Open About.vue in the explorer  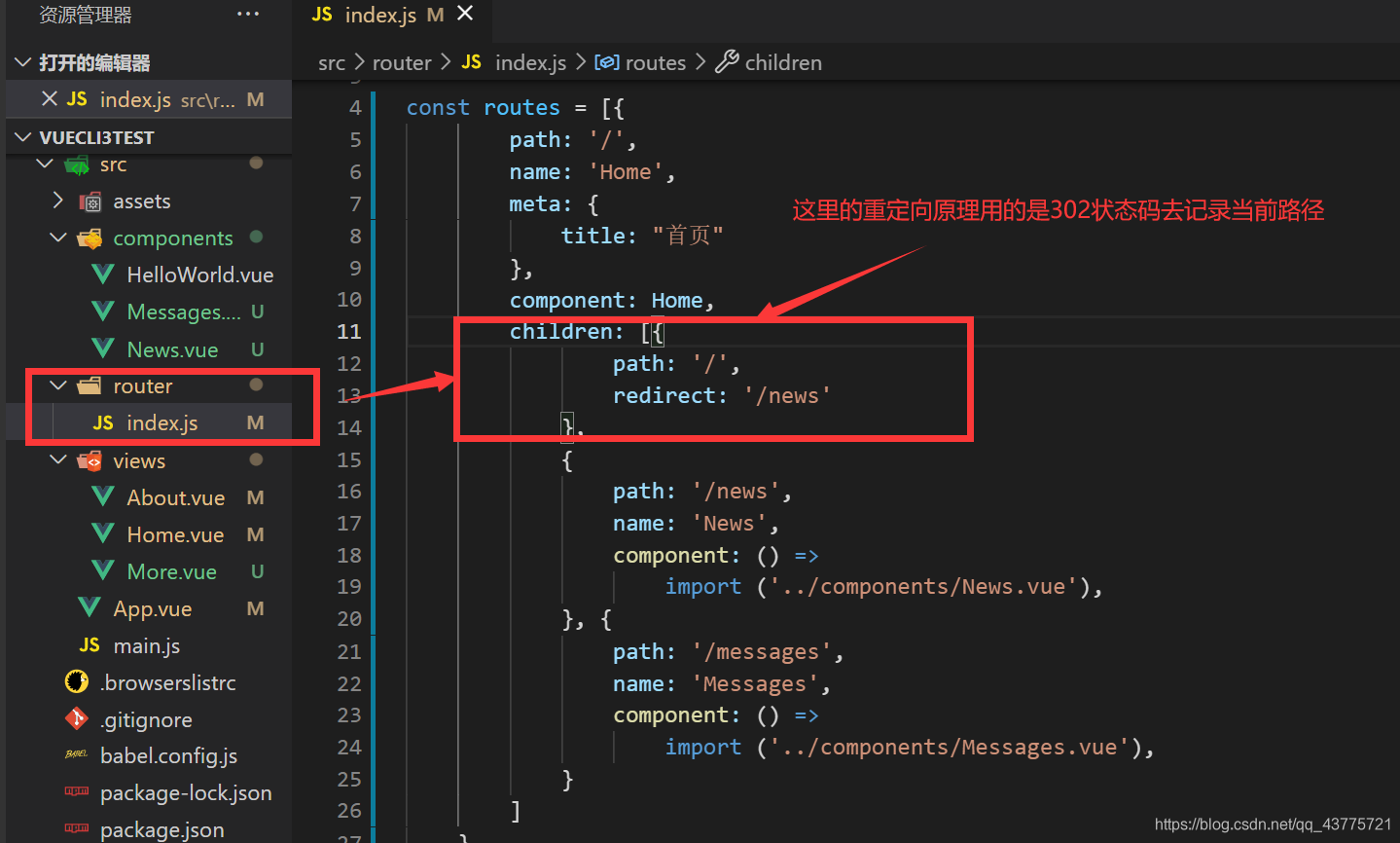click(x=175, y=496)
